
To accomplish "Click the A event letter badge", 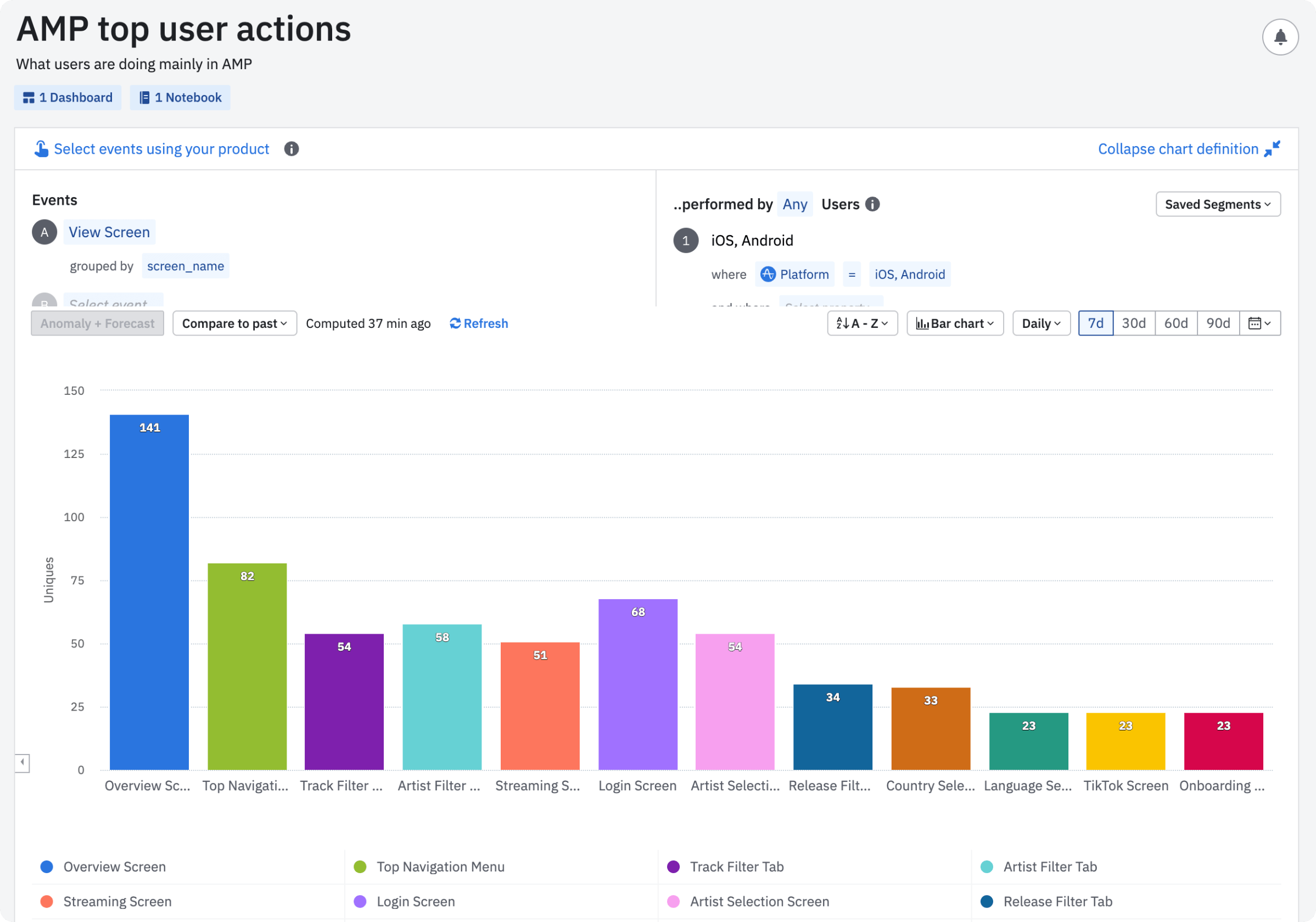I will pyautogui.click(x=44, y=232).
